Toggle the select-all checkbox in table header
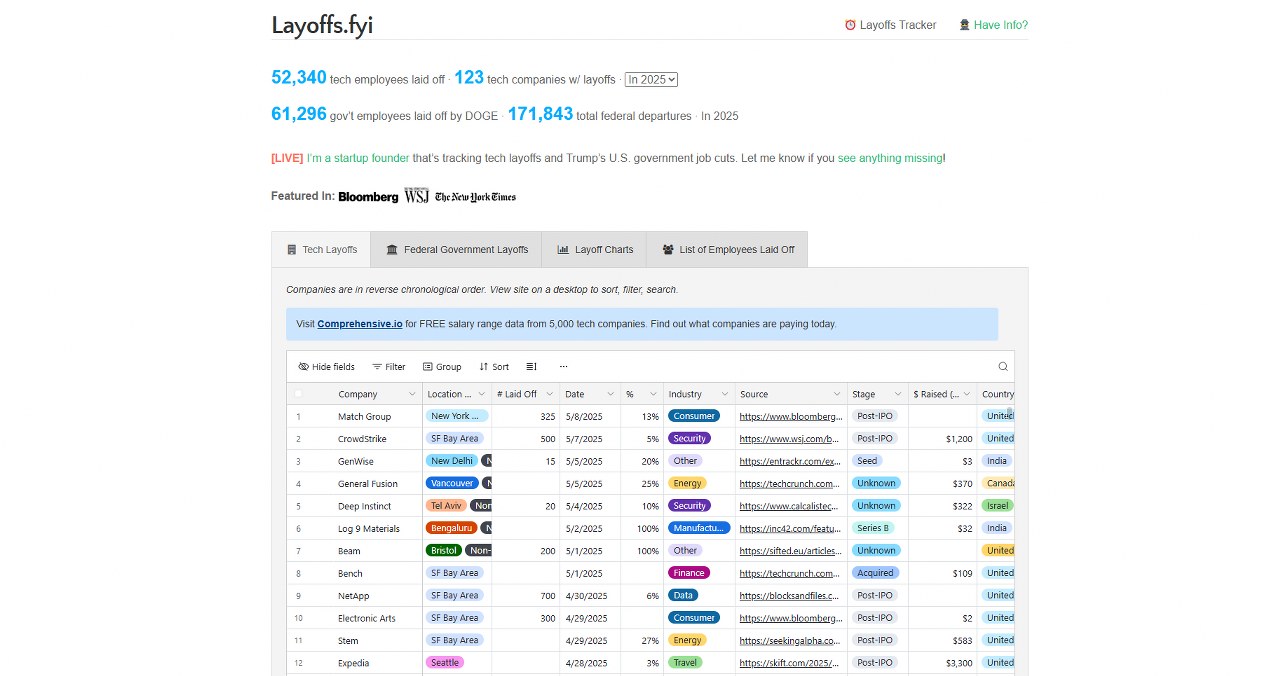 click(298, 394)
